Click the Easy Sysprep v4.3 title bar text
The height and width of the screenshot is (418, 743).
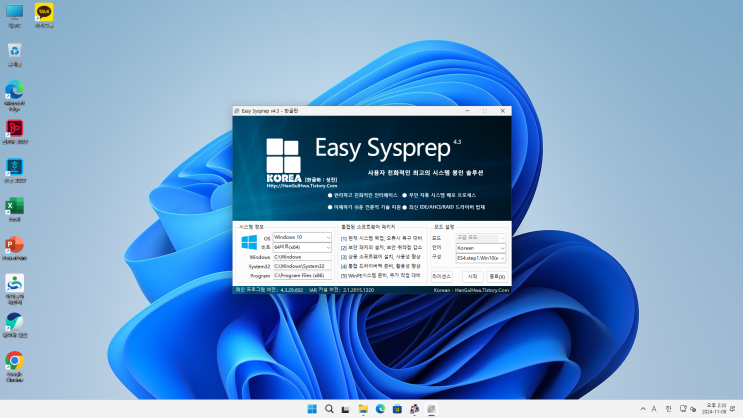[x=270, y=111]
